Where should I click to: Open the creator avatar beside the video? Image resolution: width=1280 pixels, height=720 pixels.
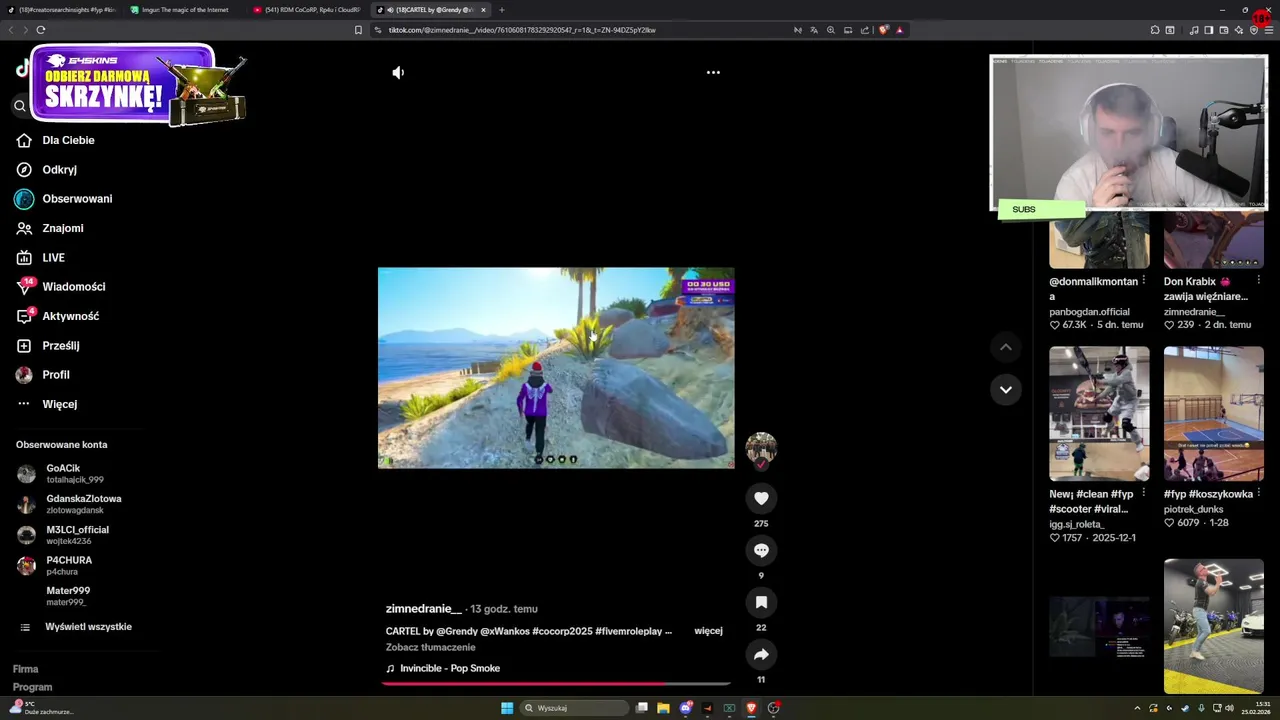click(761, 449)
